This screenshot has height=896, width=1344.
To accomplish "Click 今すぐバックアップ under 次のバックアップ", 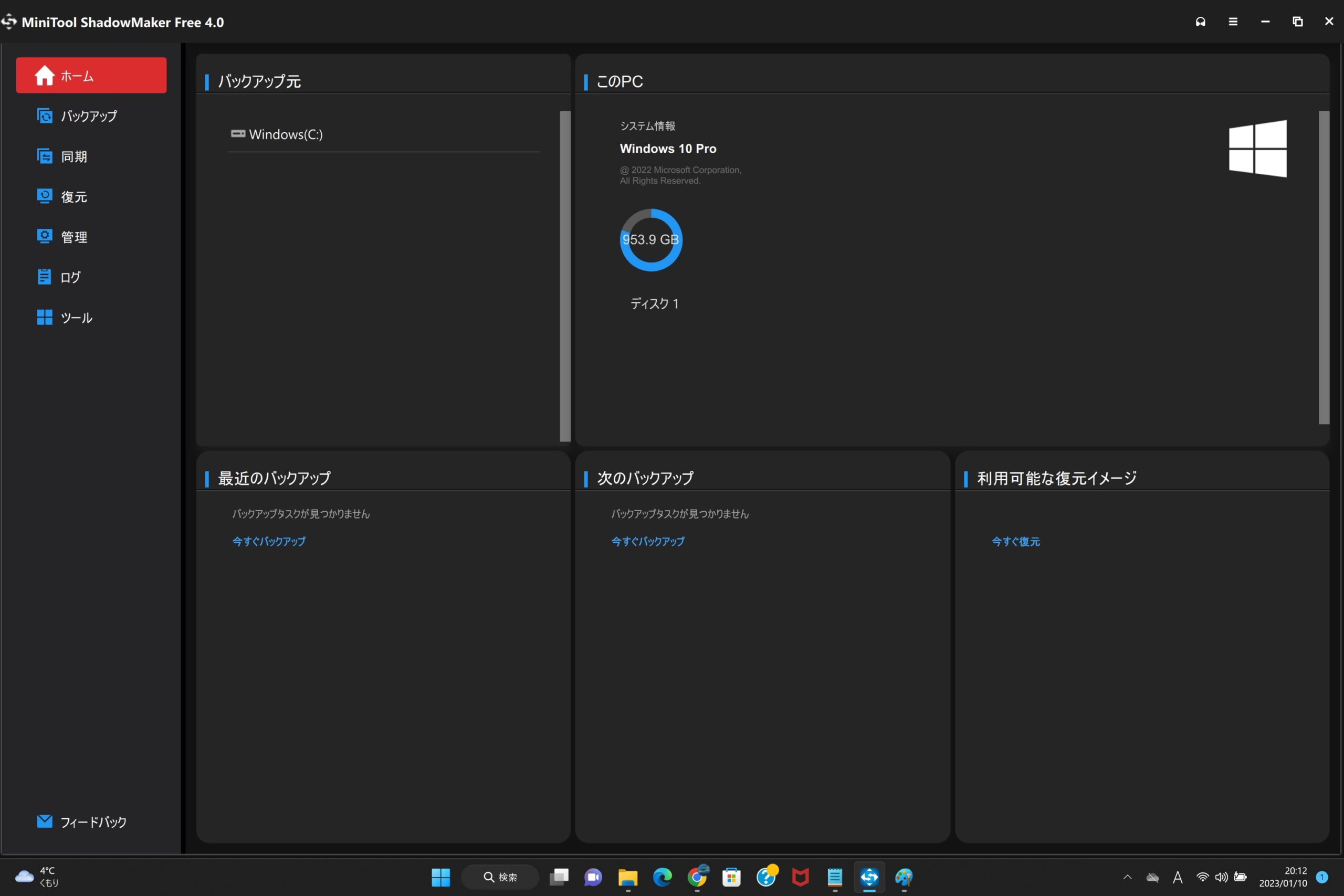I will pos(648,541).
